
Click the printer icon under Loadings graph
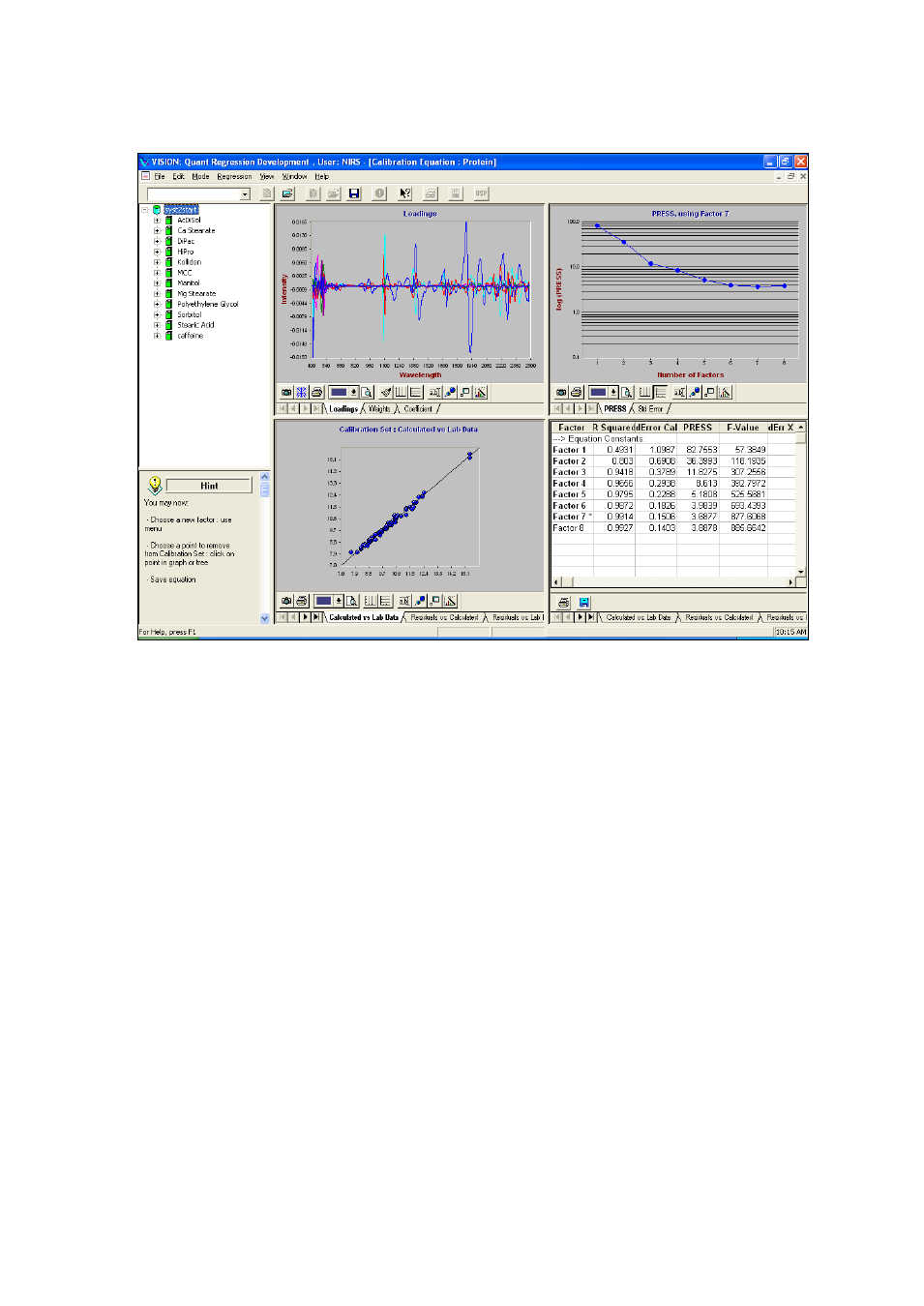[x=316, y=393]
